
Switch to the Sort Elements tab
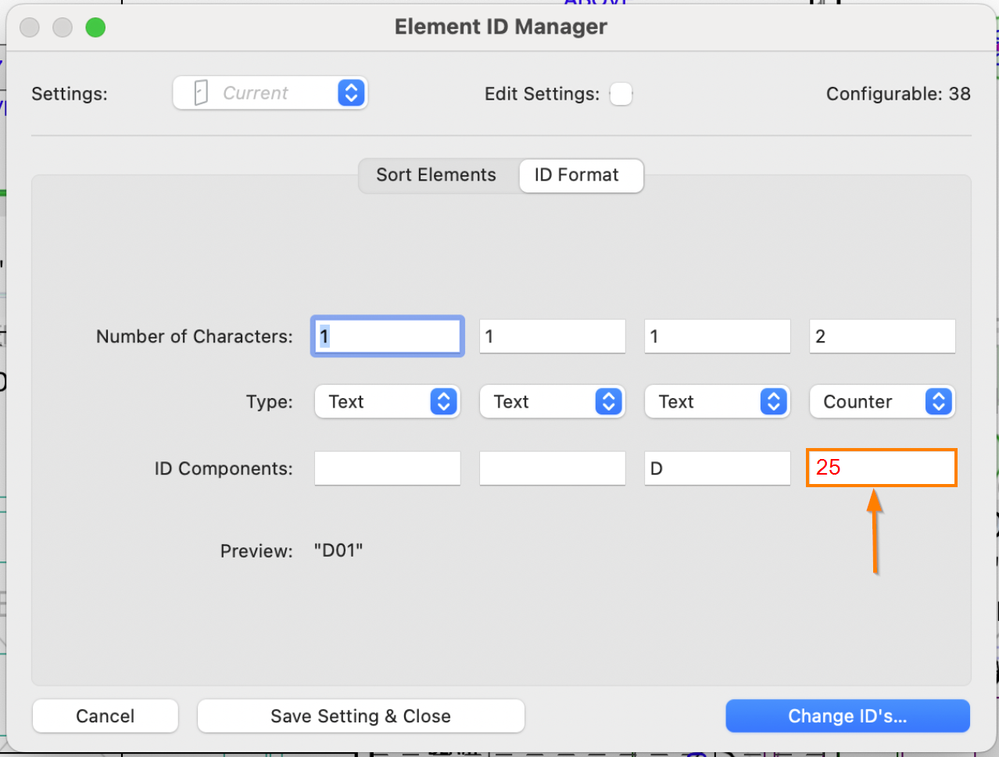[x=436, y=175]
